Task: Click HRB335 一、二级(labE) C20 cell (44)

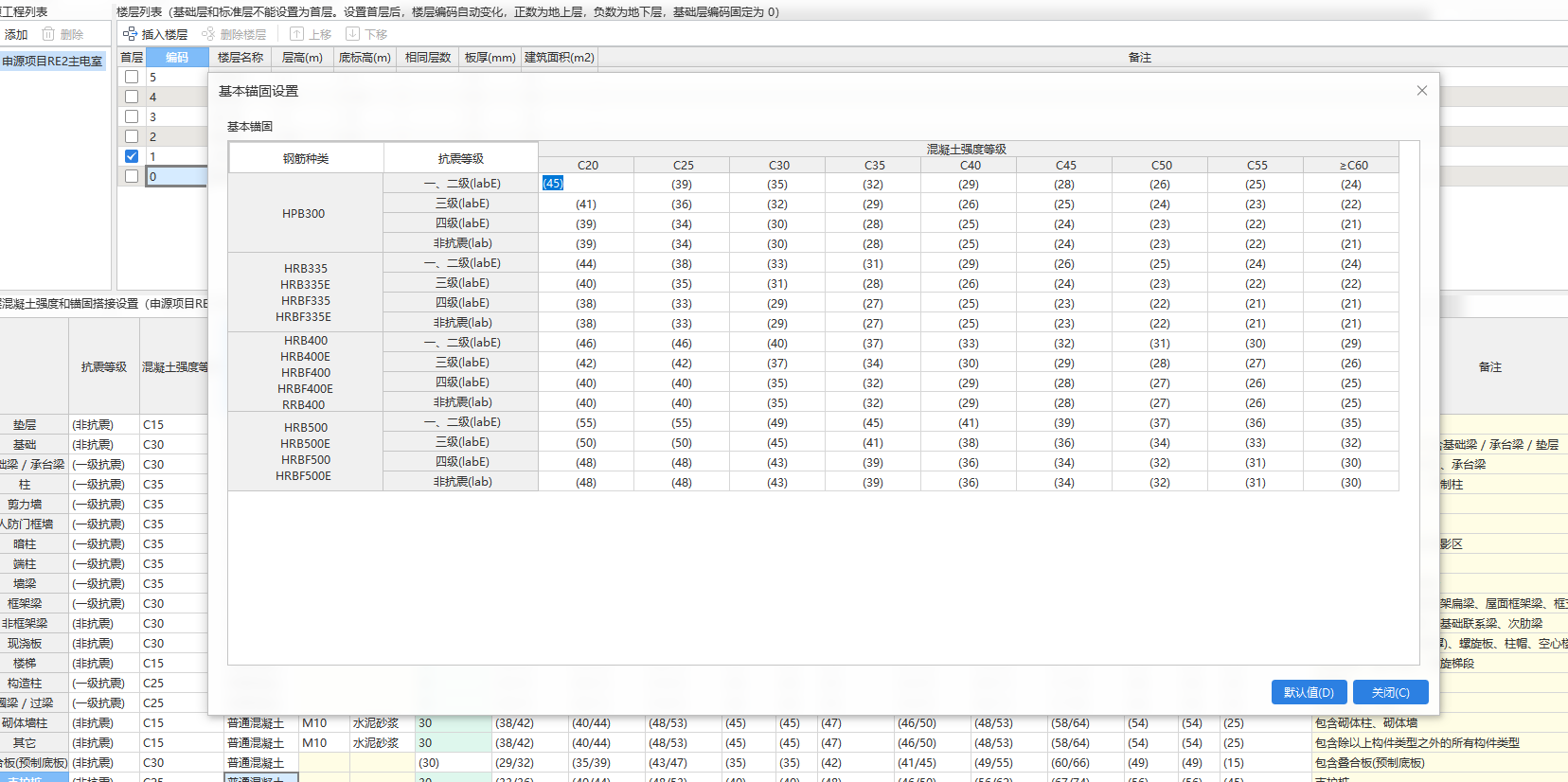Action: tap(586, 263)
